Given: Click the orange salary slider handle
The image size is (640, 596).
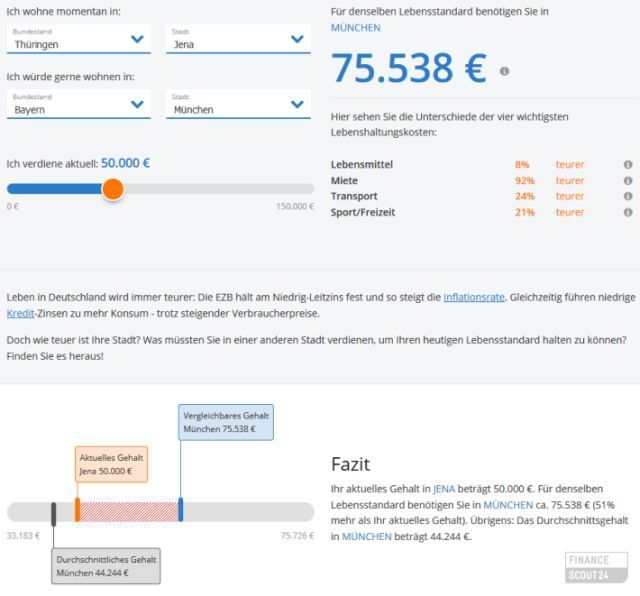Looking at the screenshot, I should pyautogui.click(x=113, y=189).
